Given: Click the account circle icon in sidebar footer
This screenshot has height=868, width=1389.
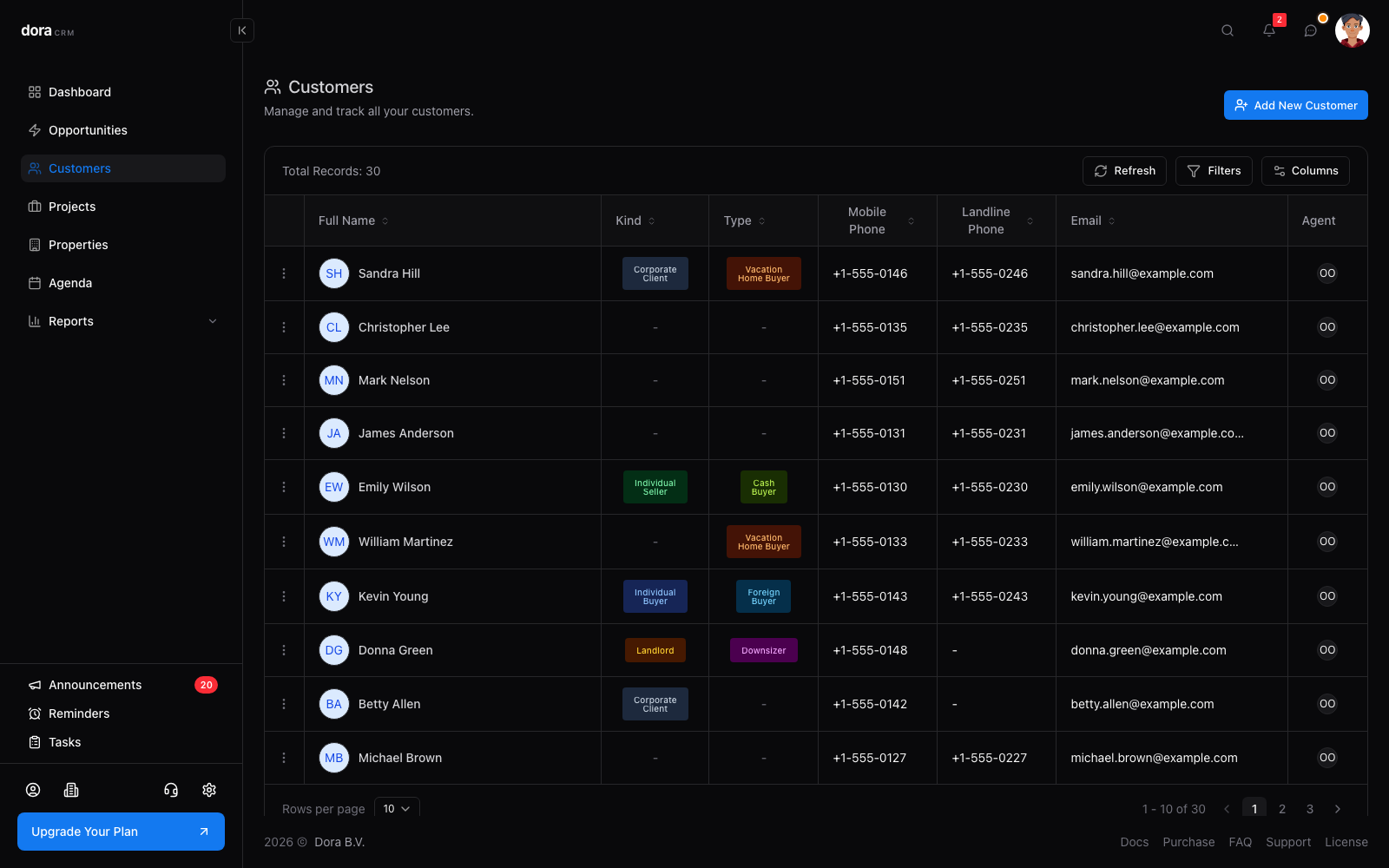Looking at the screenshot, I should pyautogui.click(x=33, y=790).
